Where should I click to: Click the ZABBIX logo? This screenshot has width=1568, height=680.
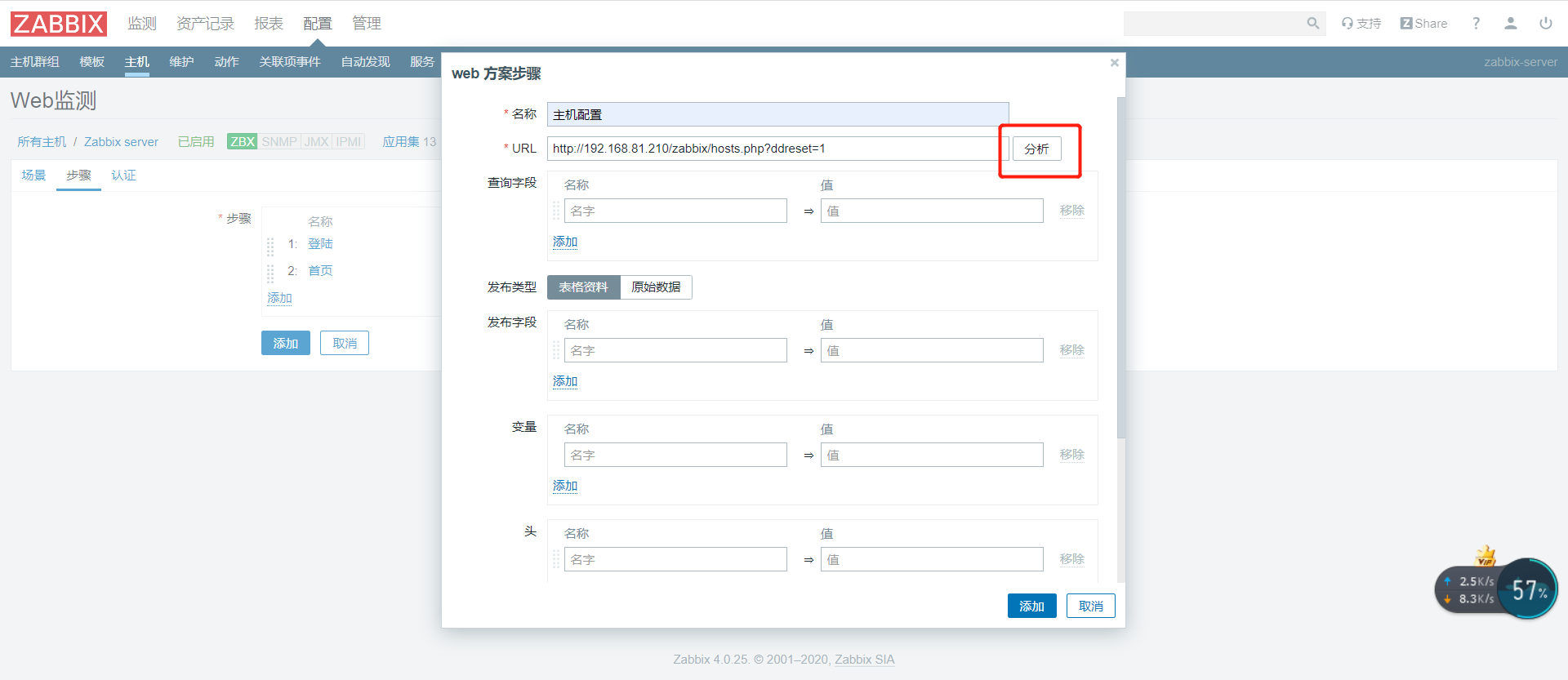click(59, 24)
